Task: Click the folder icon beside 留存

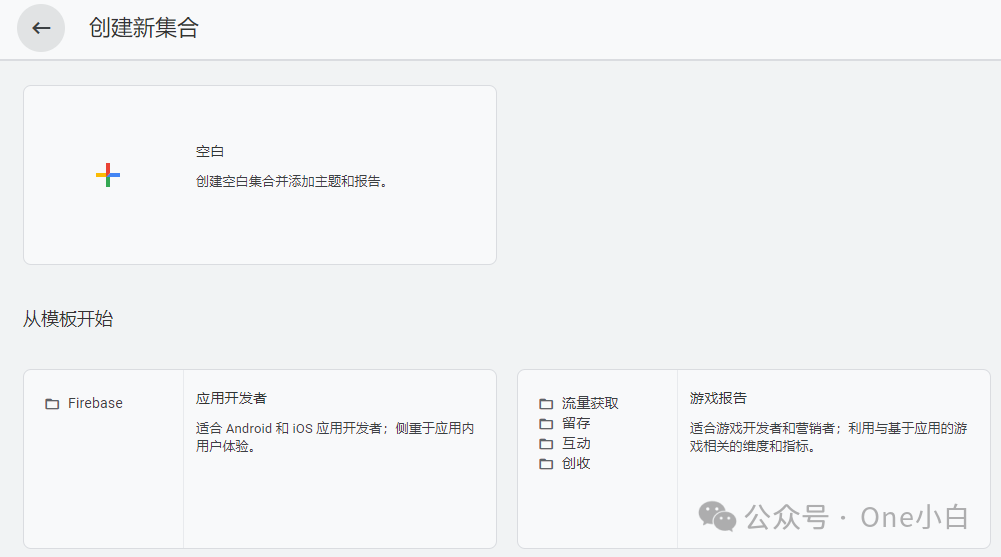Action: tap(546, 424)
